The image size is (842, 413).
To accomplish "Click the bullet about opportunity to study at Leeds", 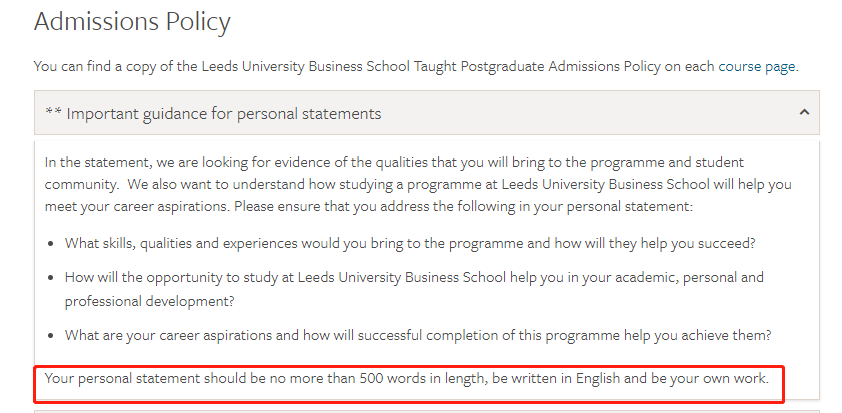I will pyautogui.click(x=414, y=289).
